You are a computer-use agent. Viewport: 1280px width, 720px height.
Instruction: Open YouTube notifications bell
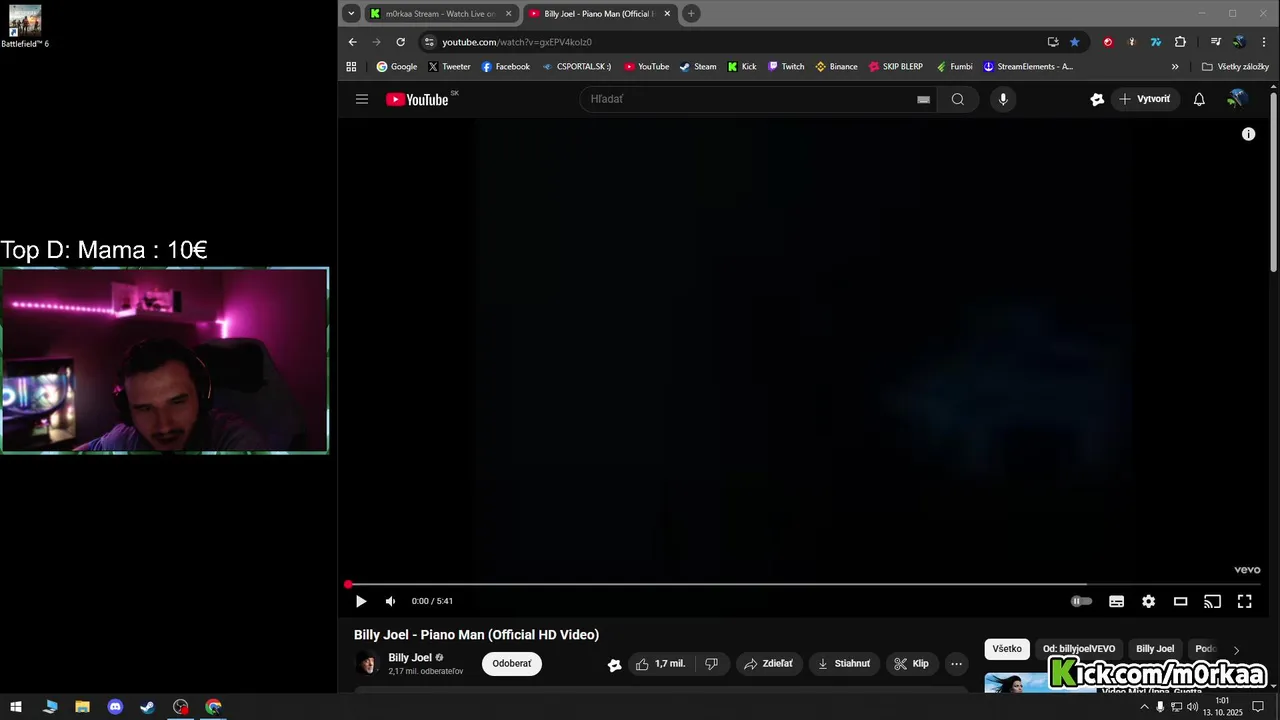(x=1199, y=99)
